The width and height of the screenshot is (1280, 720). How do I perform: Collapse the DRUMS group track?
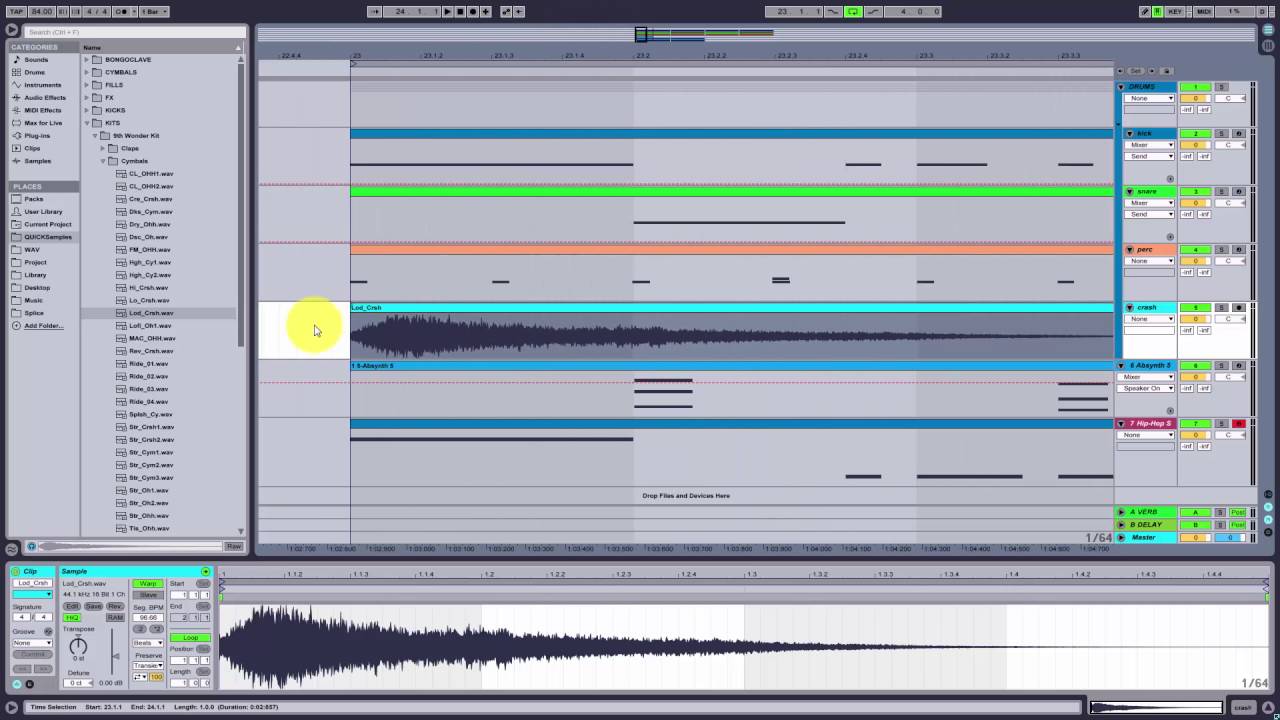click(1121, 87)
